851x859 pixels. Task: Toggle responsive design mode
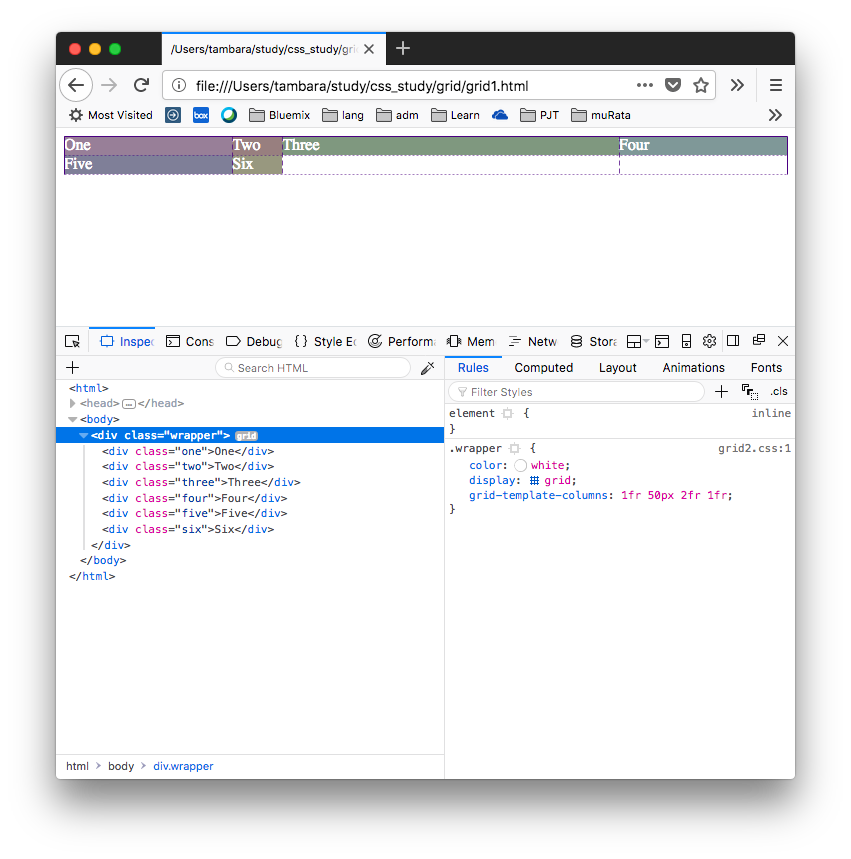686,341
